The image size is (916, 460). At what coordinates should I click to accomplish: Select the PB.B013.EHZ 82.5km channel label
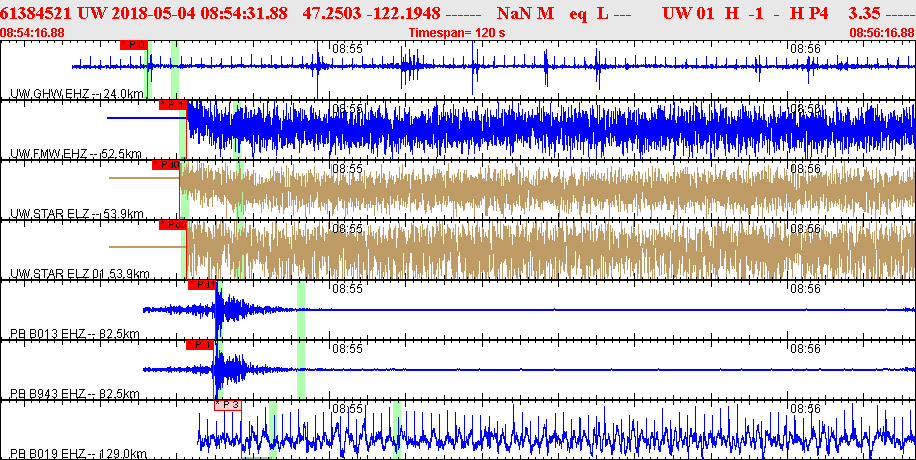click(73, 334)
